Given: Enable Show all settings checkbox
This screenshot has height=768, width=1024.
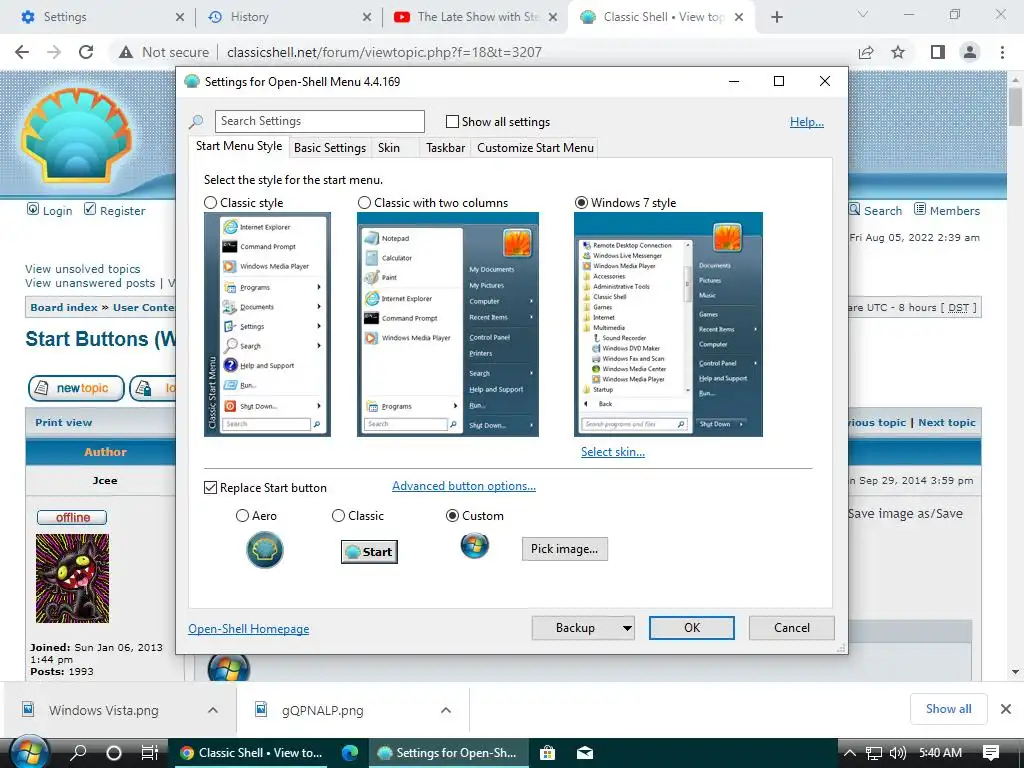Looking at the screenshot, I should click(x=452, y=121).
